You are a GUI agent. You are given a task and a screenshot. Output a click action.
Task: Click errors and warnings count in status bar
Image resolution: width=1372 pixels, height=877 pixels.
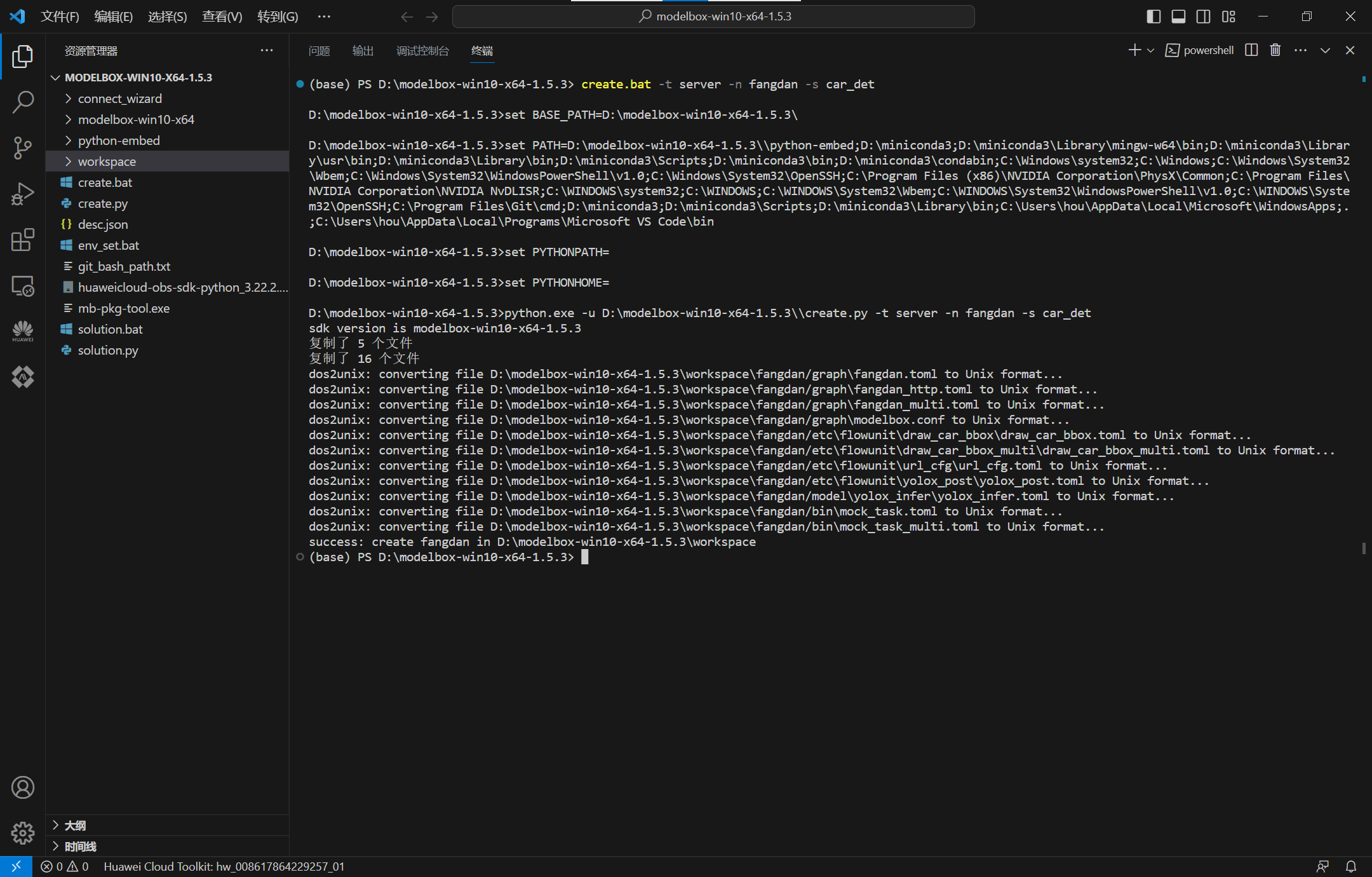65,866
